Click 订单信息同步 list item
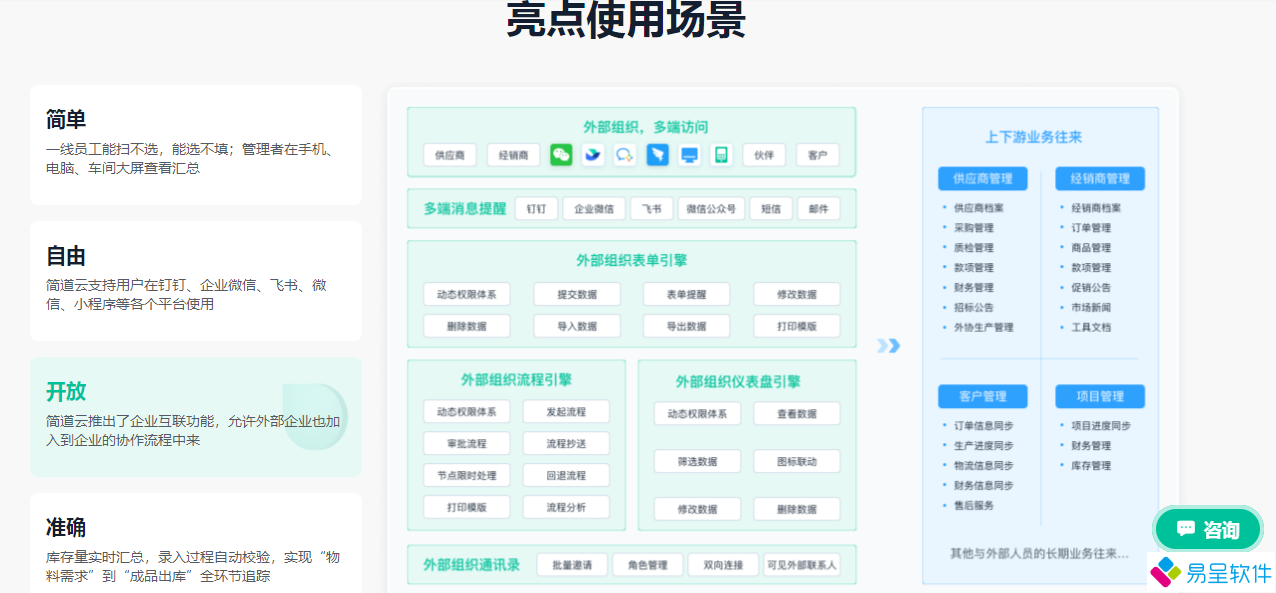This screenshot has width=1276, height=593. click(983, 426)
